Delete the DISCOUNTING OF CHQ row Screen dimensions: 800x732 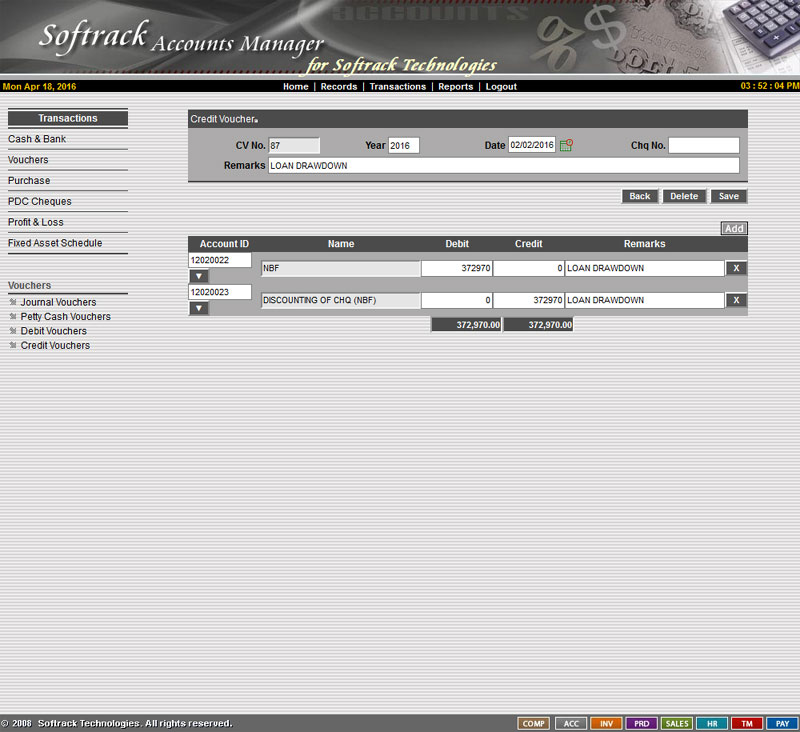tap(735, 300)
